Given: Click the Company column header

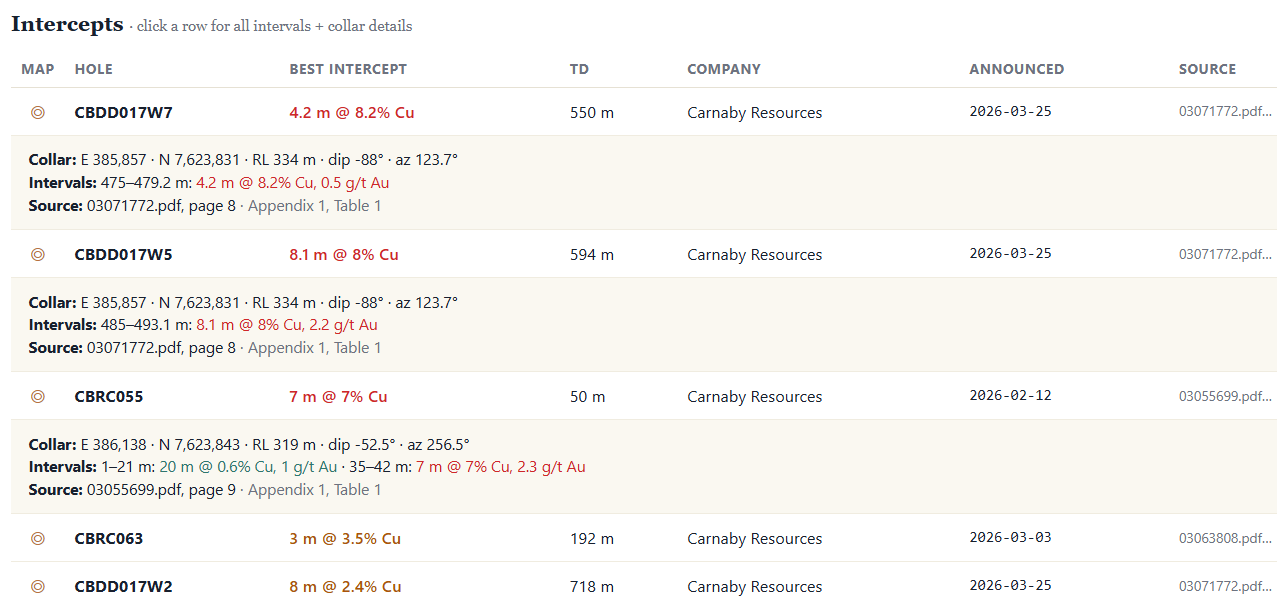Looking at the screenshot, I should point(724,69).
